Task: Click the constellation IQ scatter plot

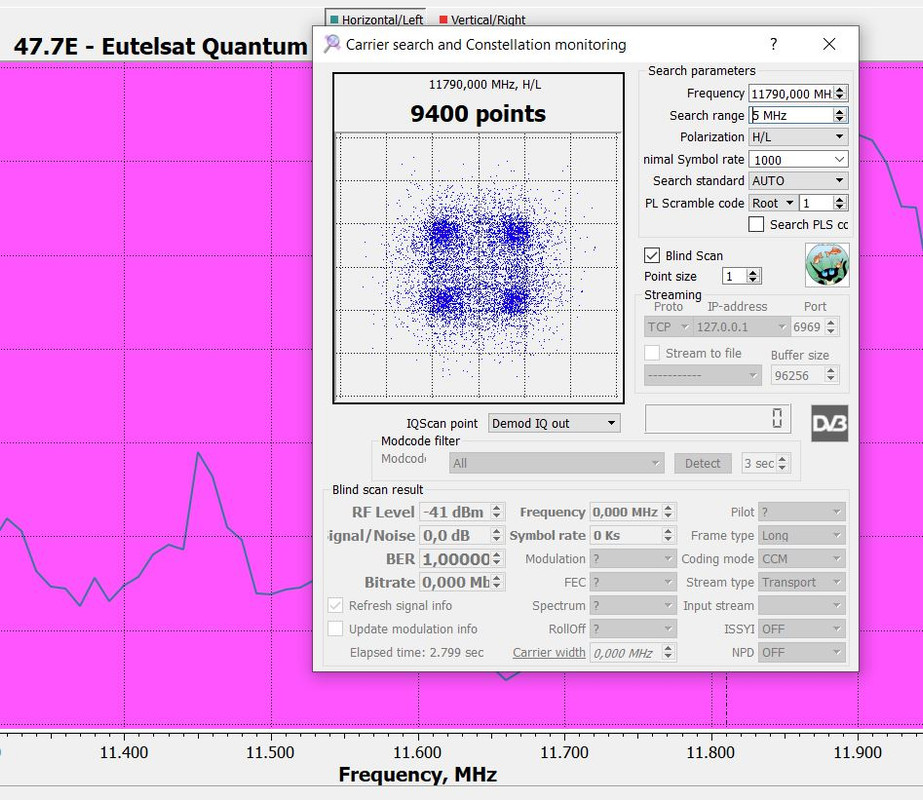Action: [478, 267]
